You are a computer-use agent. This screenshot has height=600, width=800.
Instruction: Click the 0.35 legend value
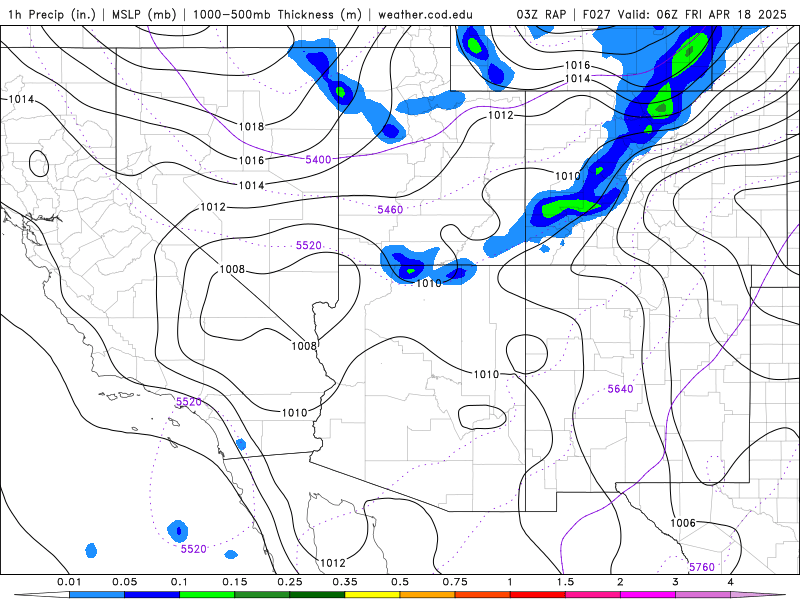[x=345, y=582]
